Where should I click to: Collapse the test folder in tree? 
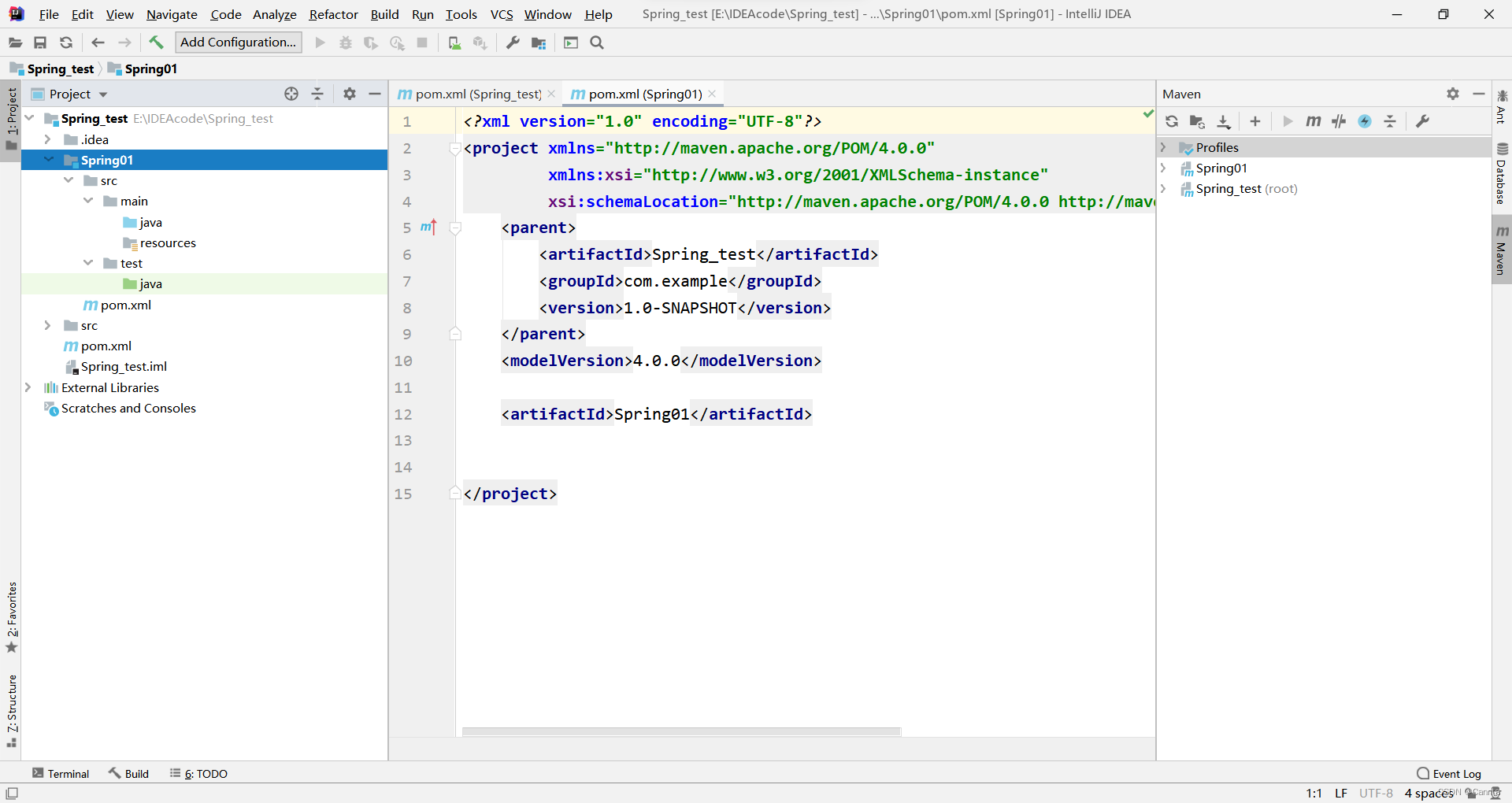click(88, 263)
